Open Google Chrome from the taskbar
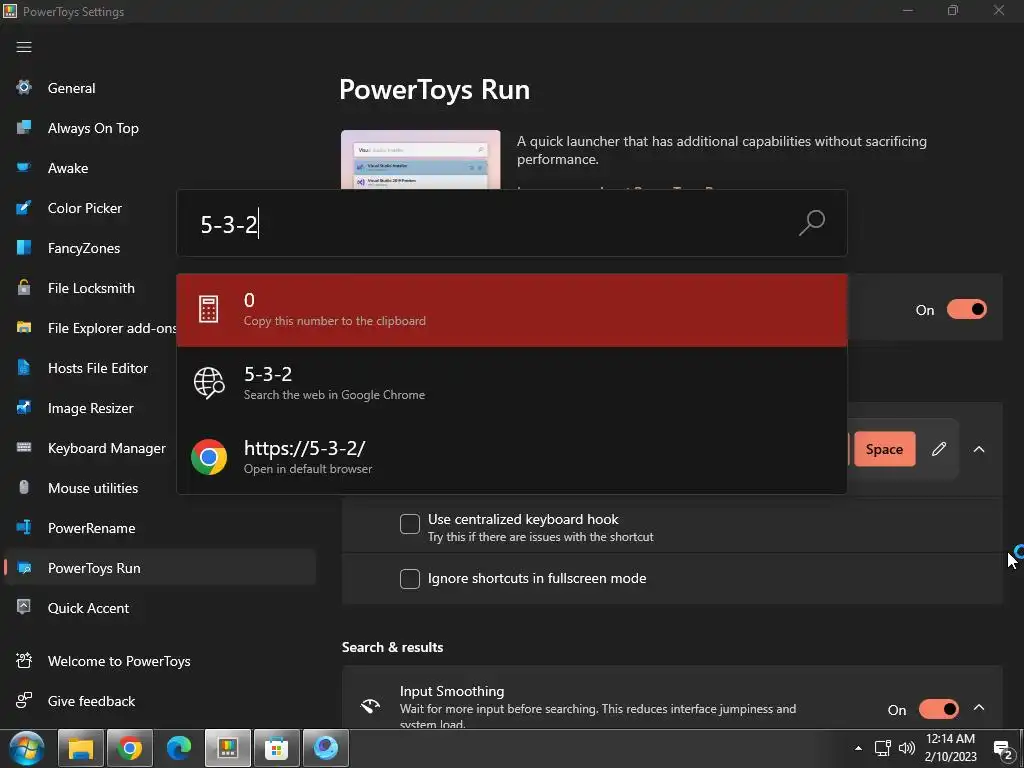 pyautogui.click(x=129, y=748)
